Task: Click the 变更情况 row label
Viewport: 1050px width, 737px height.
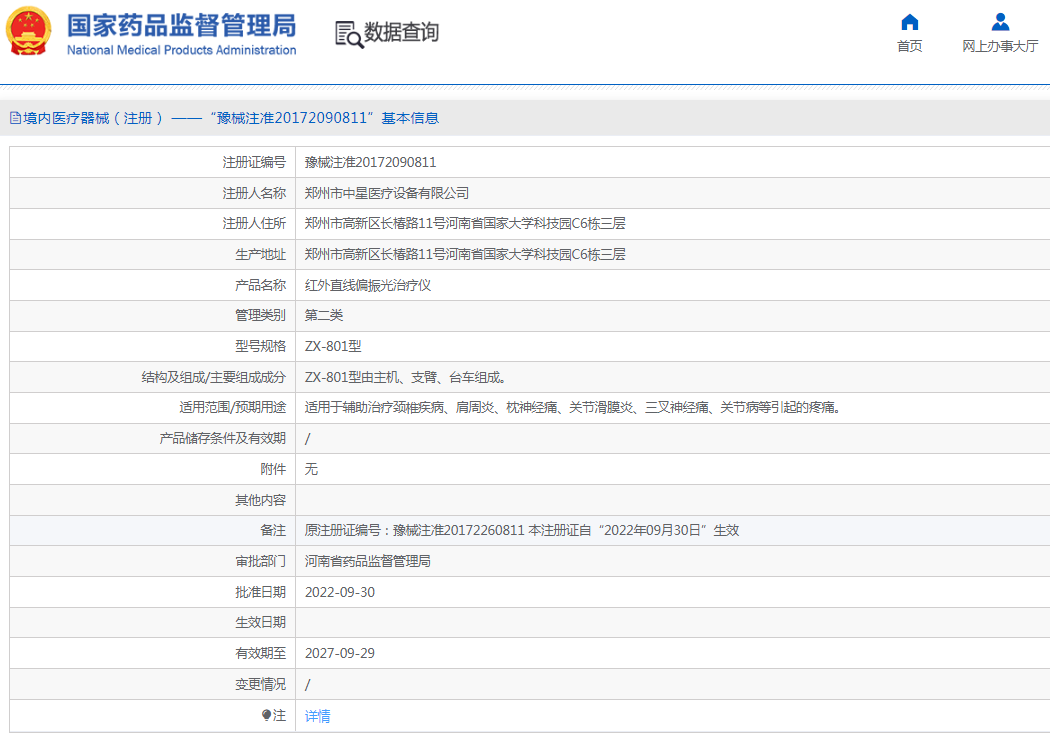Action: pyautogui.click(x=260, y=684)
